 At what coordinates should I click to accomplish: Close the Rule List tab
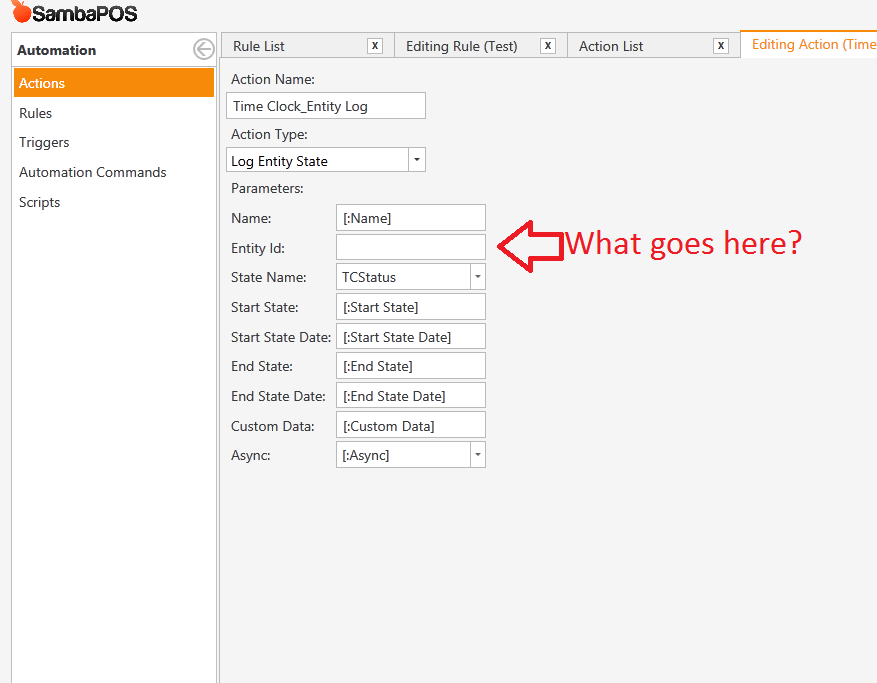[x=375, y=46]
